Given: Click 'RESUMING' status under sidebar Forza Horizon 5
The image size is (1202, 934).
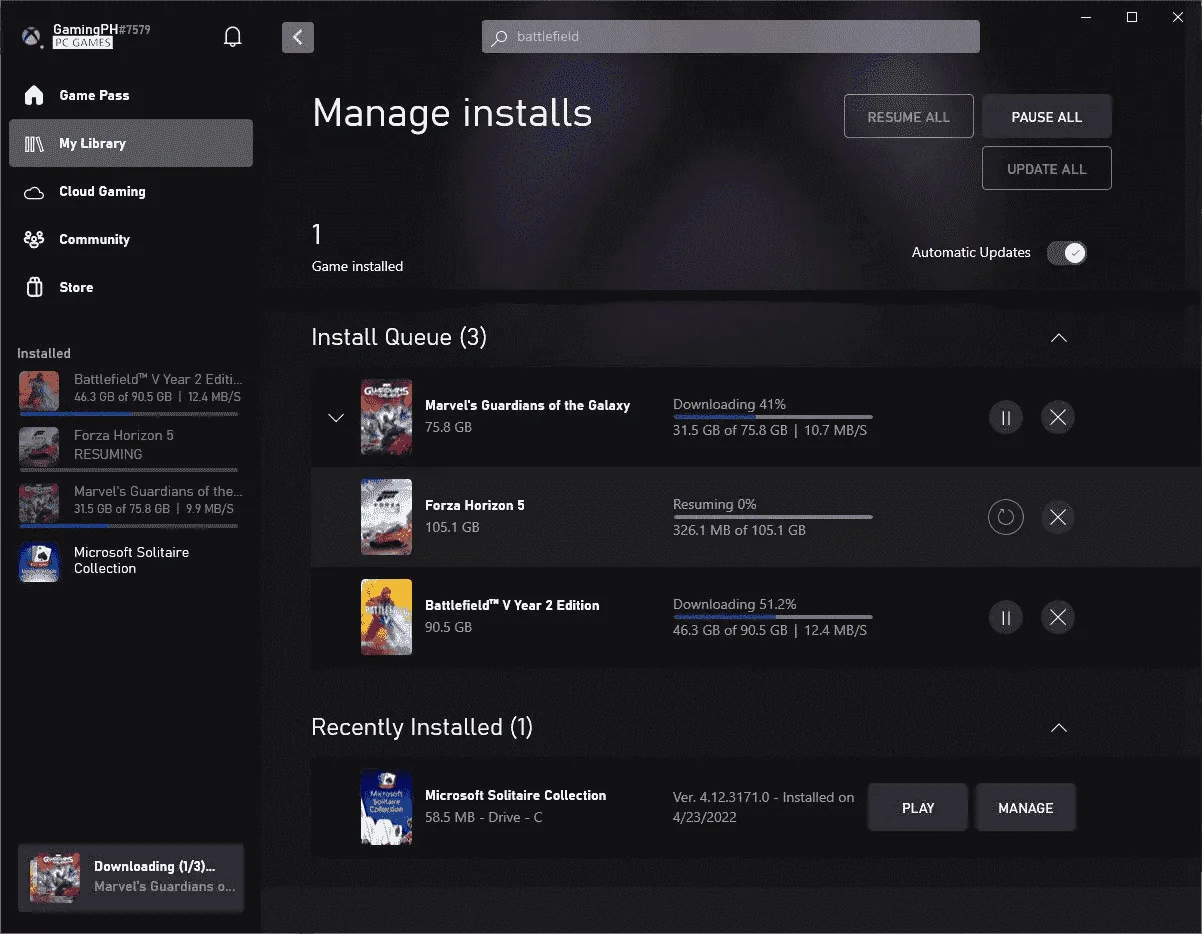Looking at the screenshot, I should [108, 454].
